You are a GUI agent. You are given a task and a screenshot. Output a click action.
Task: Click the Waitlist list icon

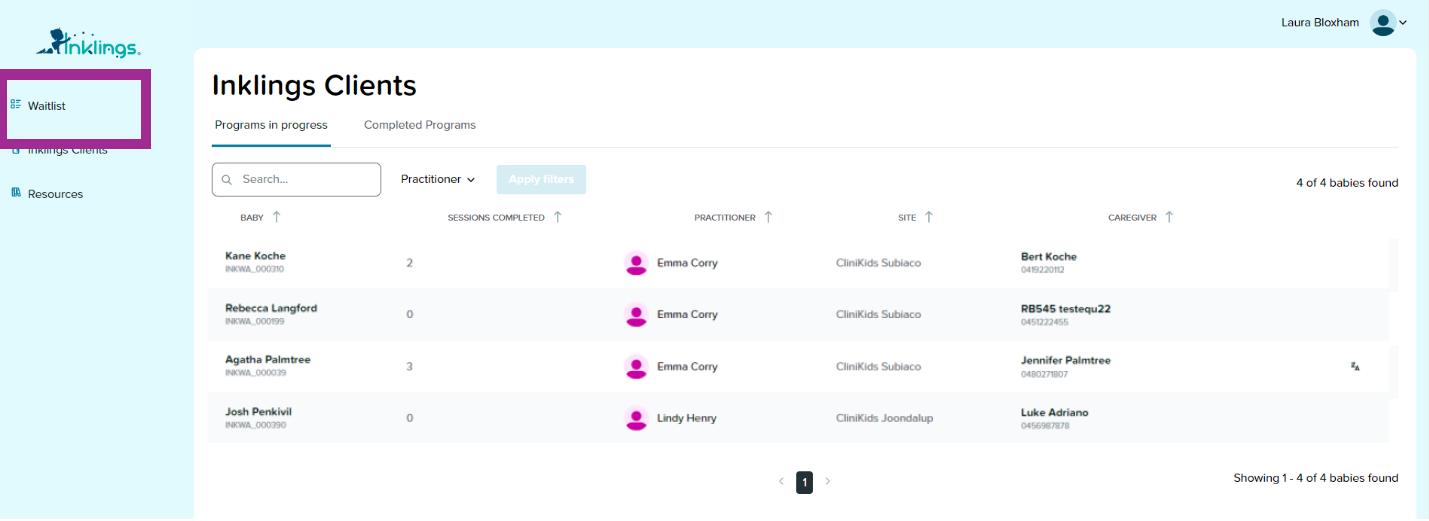16,105
